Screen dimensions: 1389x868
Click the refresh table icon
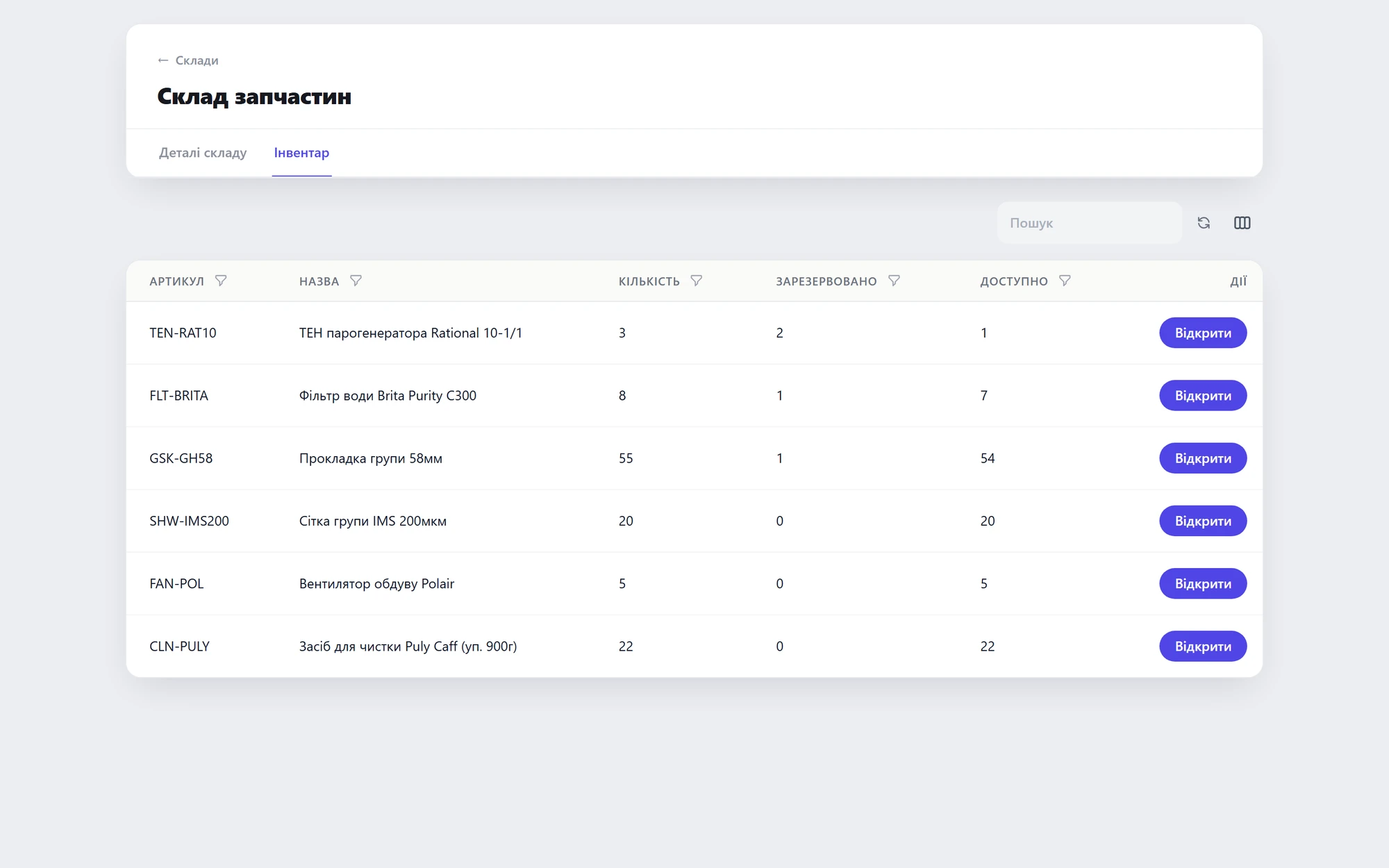(1204, 223)
